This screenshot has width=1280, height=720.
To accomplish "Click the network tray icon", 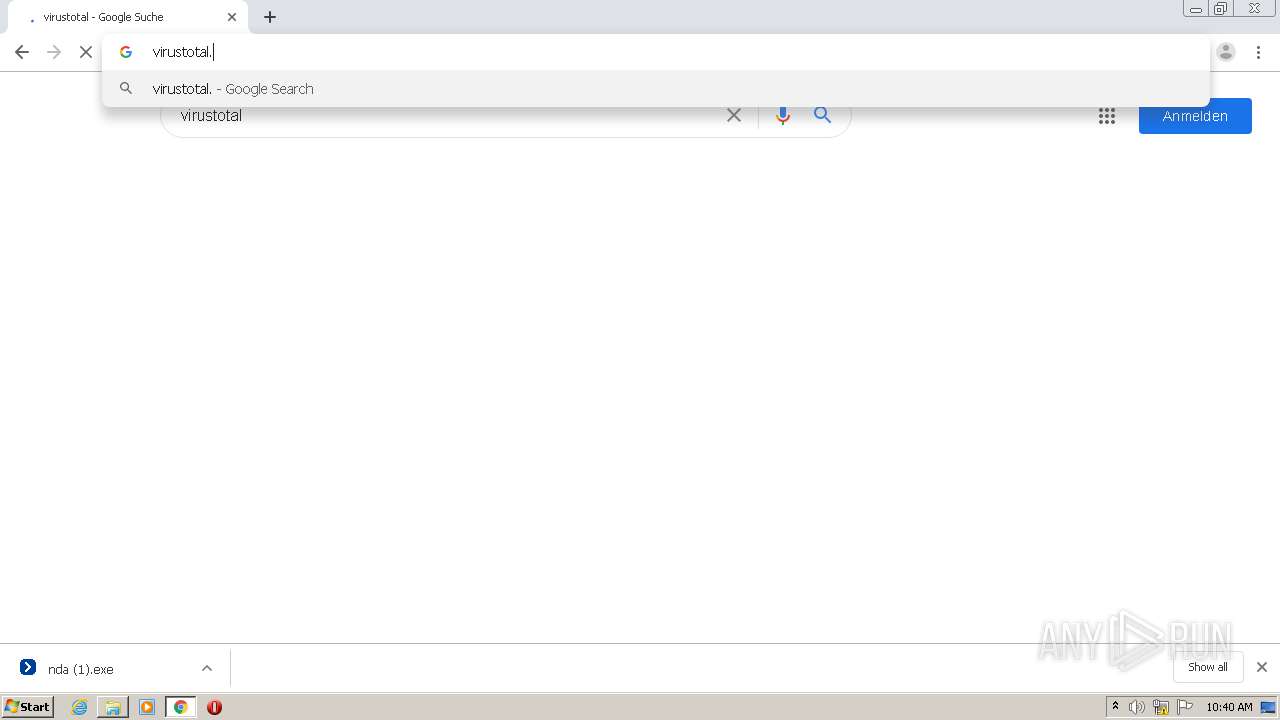I will [x=1161, y=707].
